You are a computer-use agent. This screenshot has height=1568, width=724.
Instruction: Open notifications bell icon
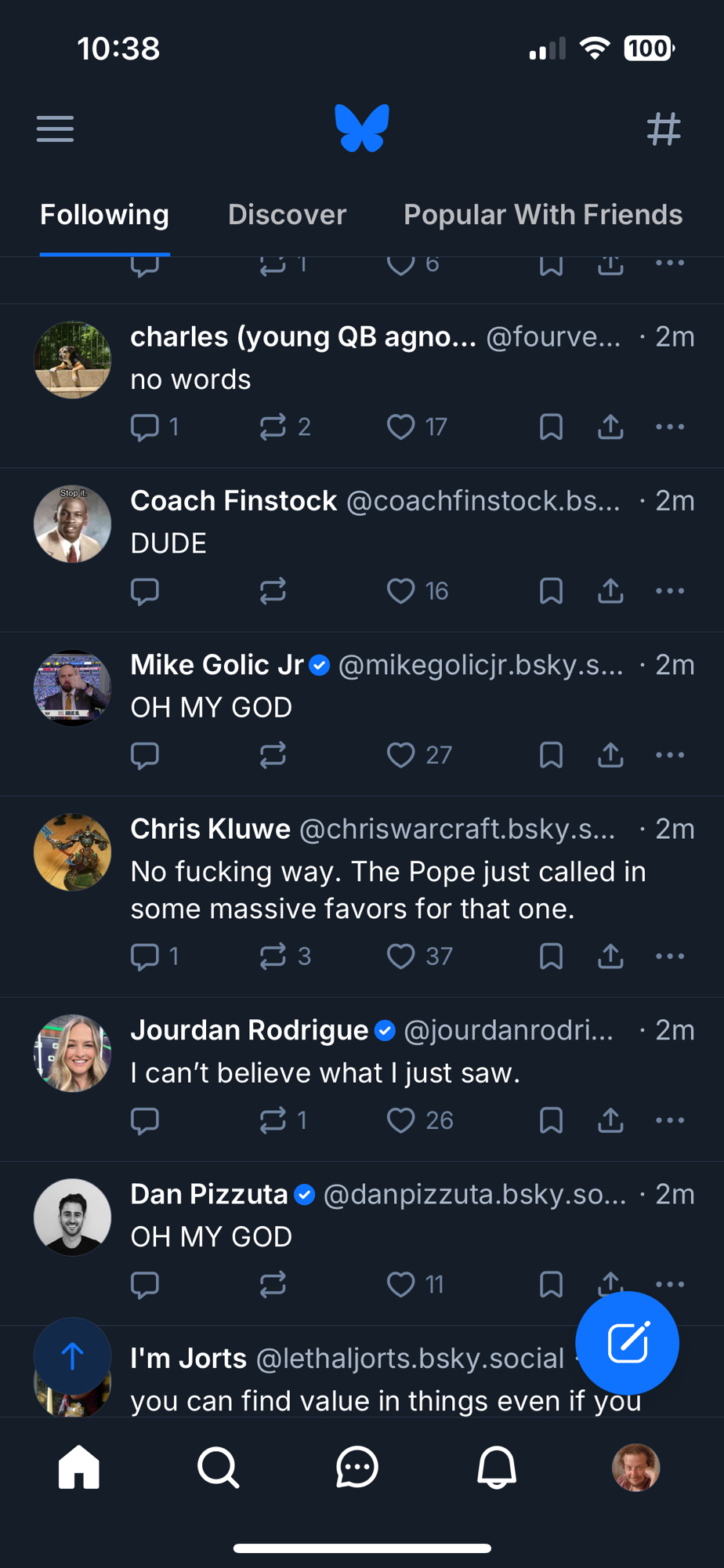[497, 1467]
